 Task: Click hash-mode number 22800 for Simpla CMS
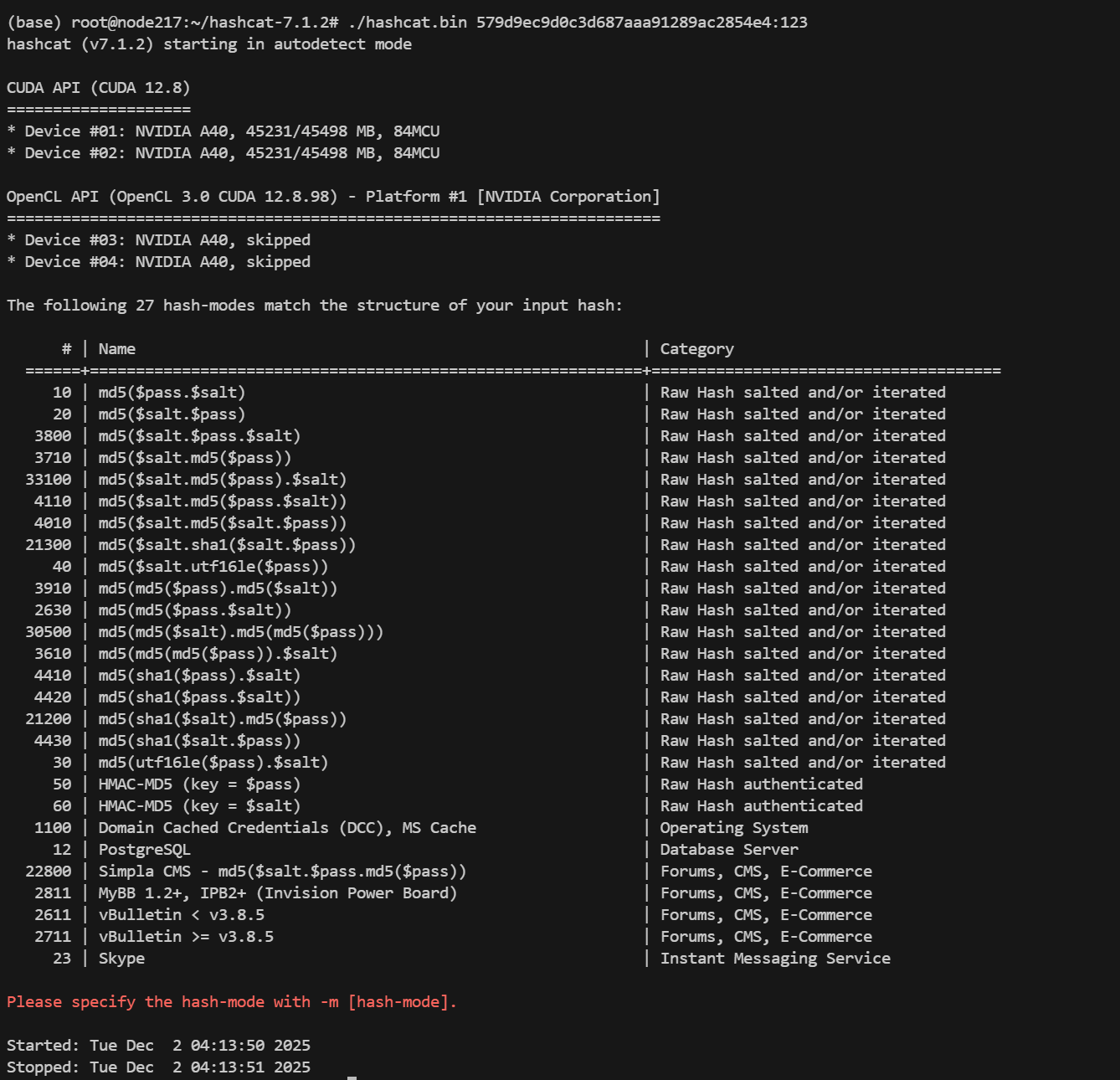click(x=49, y=872)
